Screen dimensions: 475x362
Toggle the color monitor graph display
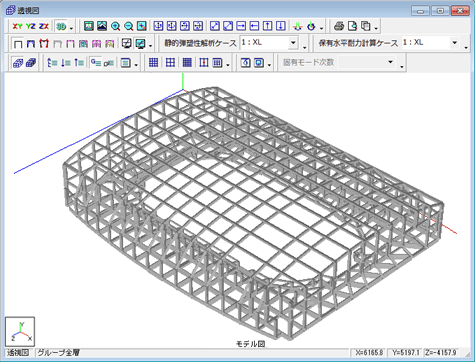click(140, 44)
